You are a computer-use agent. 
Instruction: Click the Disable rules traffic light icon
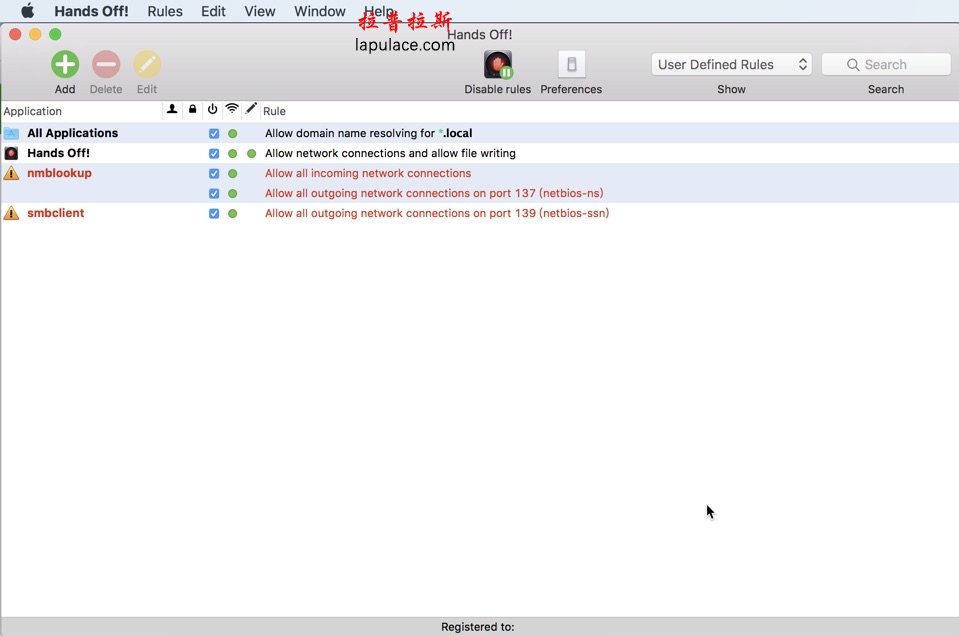point(497,64)
